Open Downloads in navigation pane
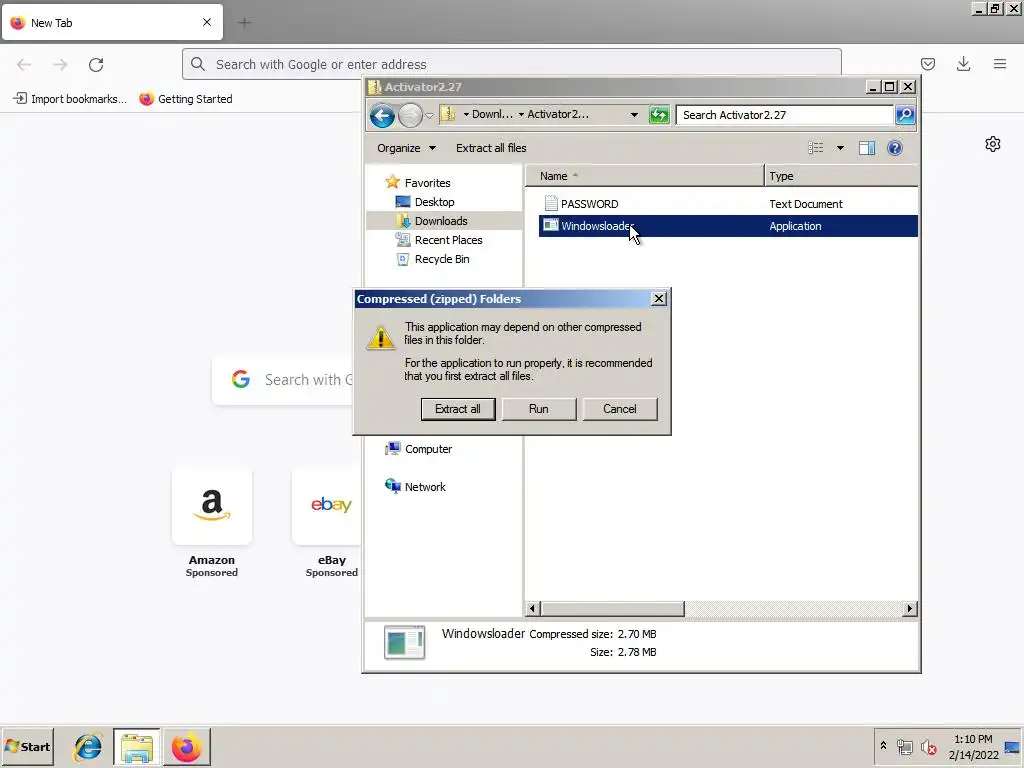1024x768 pixels. [x=441, y=221]
